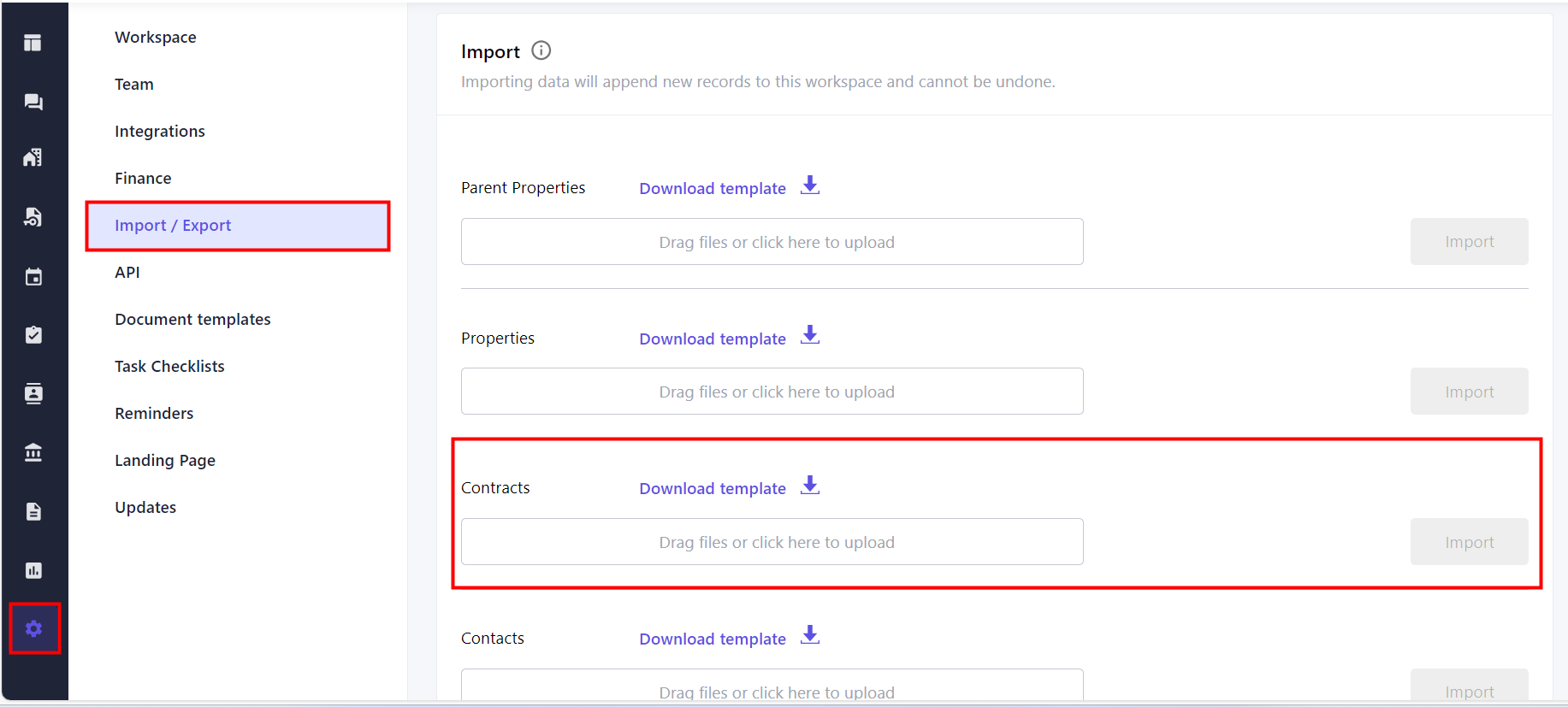
Task: Open the Dashboard panel from the sidebar
Action: click(33, 42)
